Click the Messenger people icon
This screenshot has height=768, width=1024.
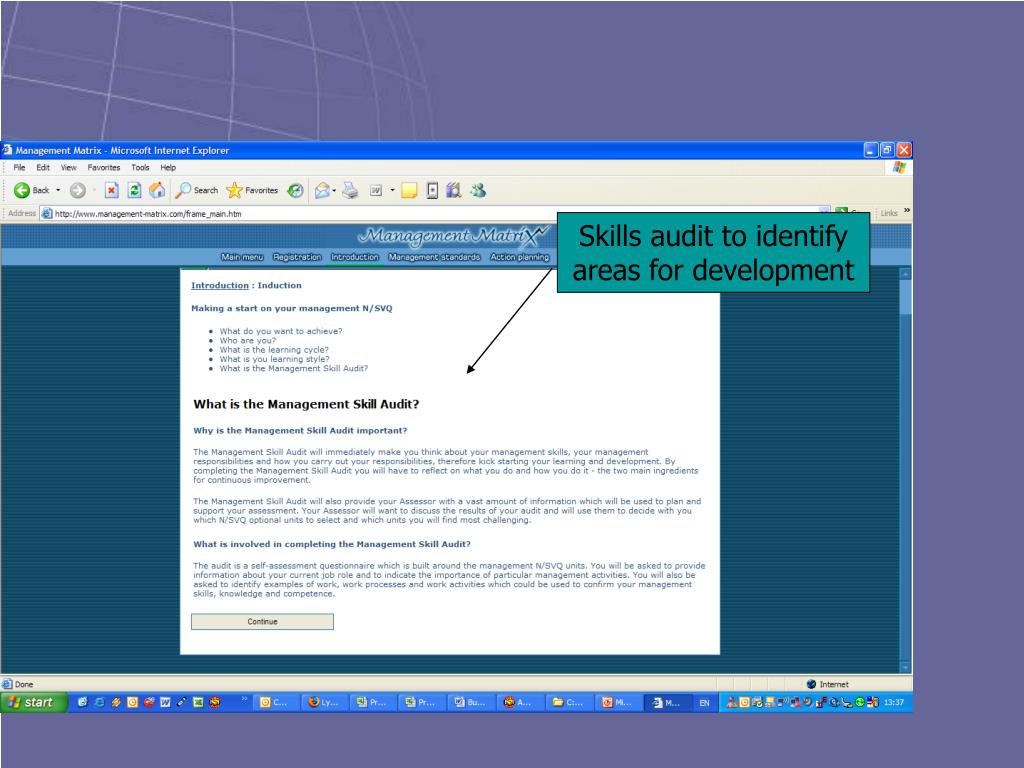click(478, 191)
